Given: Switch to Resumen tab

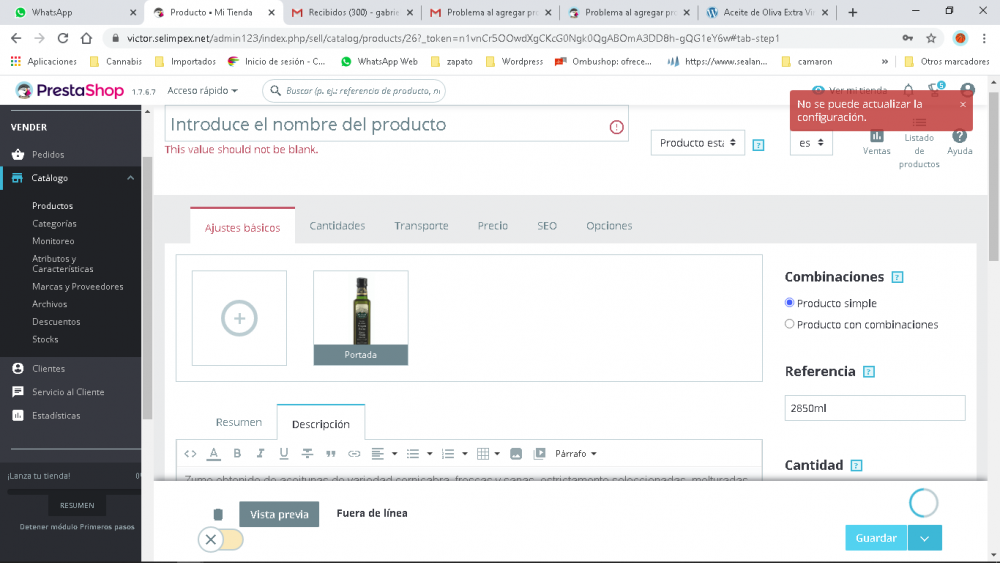Looking at the screenshot, I should click(239, 422).
